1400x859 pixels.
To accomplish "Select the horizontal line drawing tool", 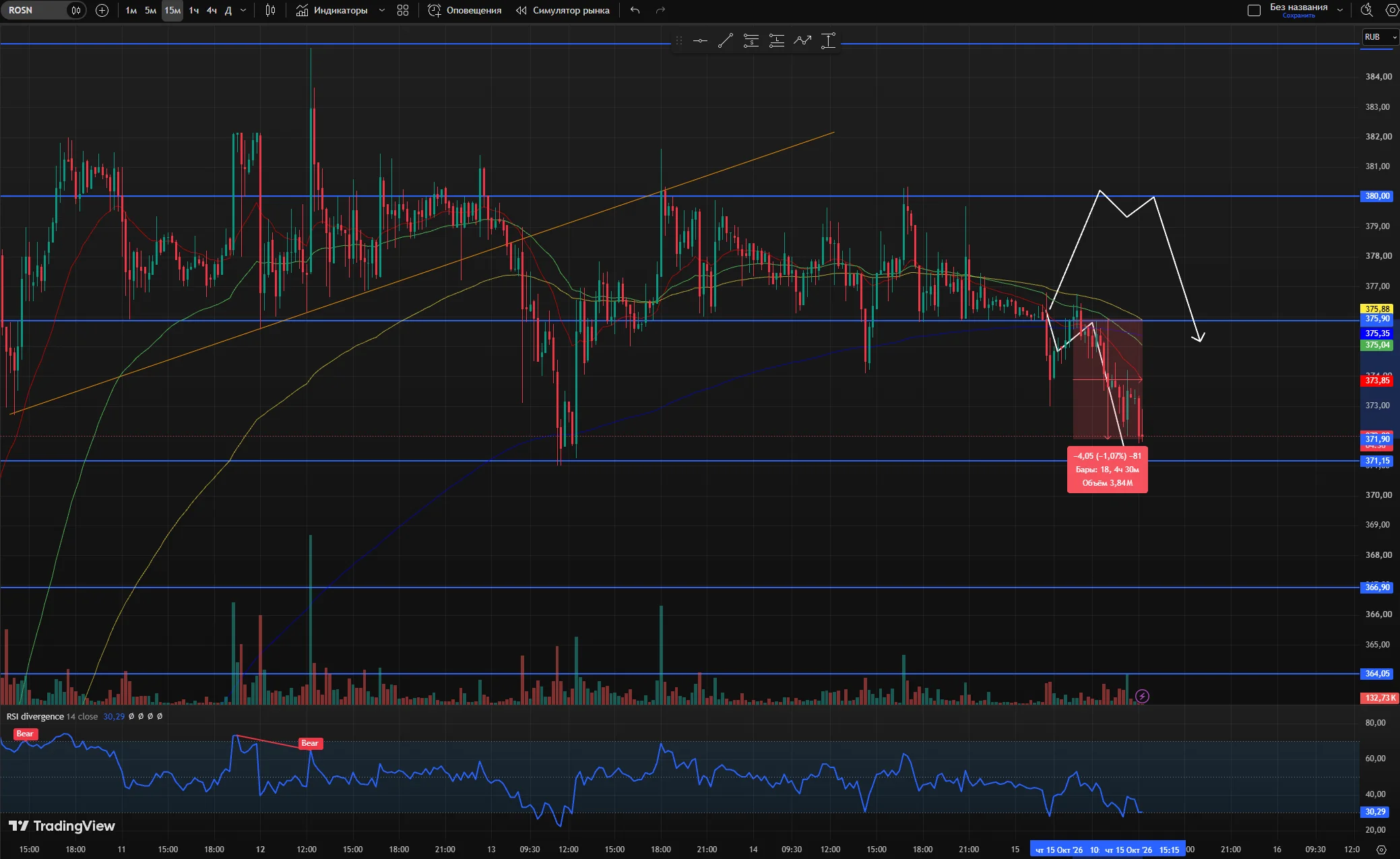I will [700, 41].
